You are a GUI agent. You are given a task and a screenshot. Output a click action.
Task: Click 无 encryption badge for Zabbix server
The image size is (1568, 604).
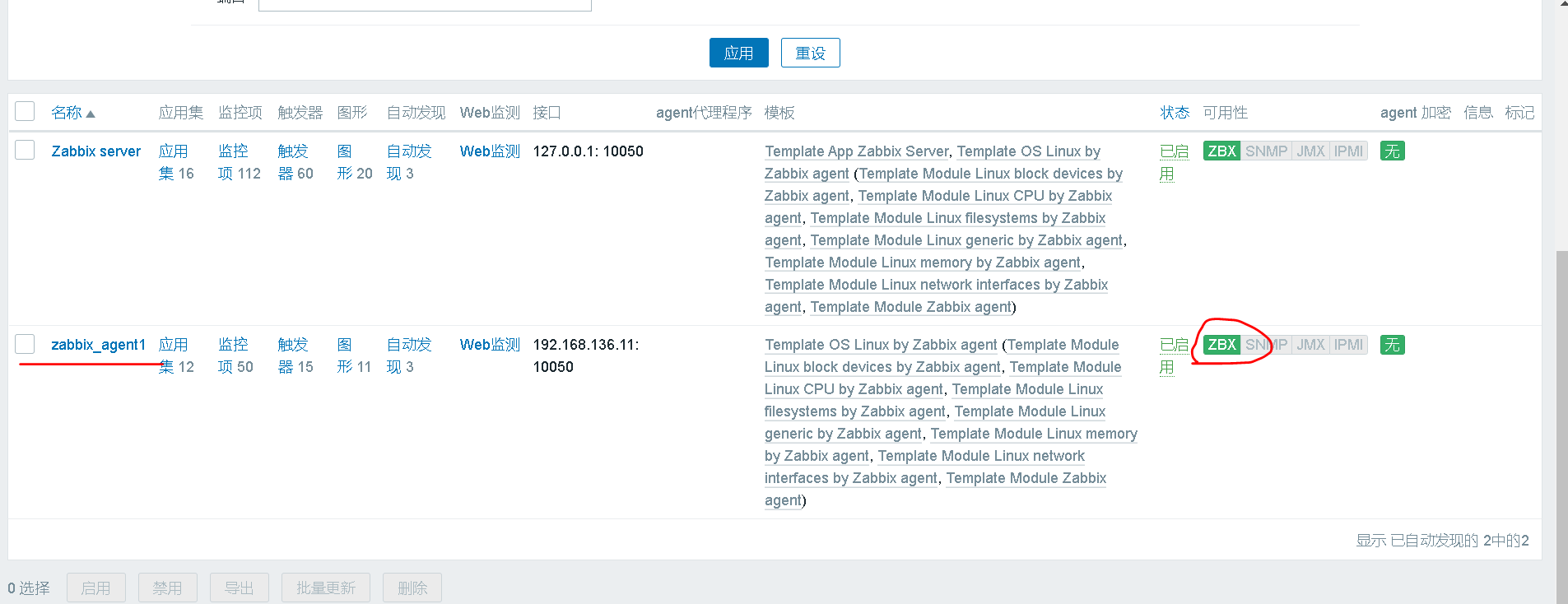click(1392, 151)
